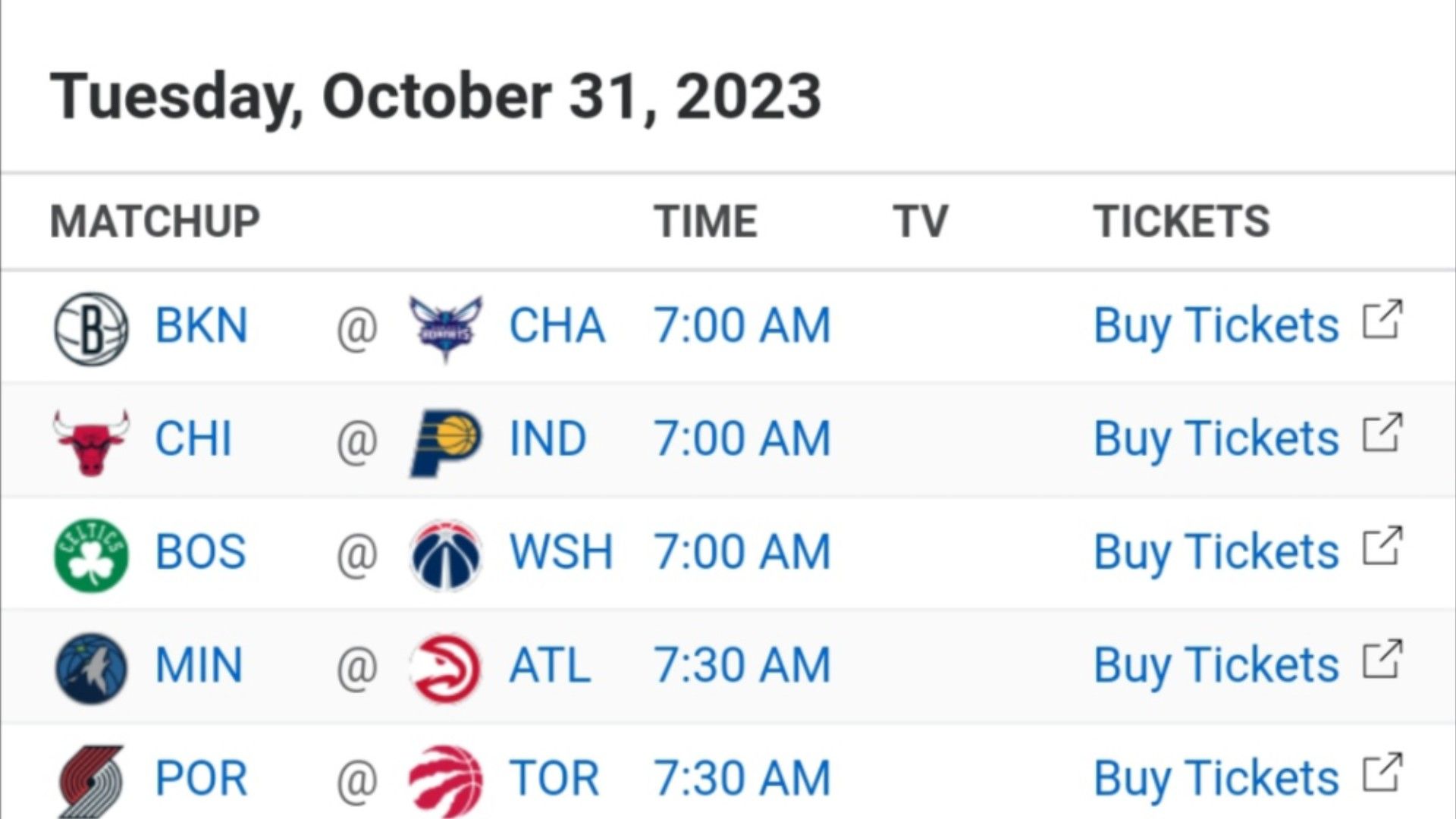This screenshot has width=1456, height=819.
Task: Buy Tickets for MIN at ATL
Action: pyautogui.click(x=1216, y=665)
